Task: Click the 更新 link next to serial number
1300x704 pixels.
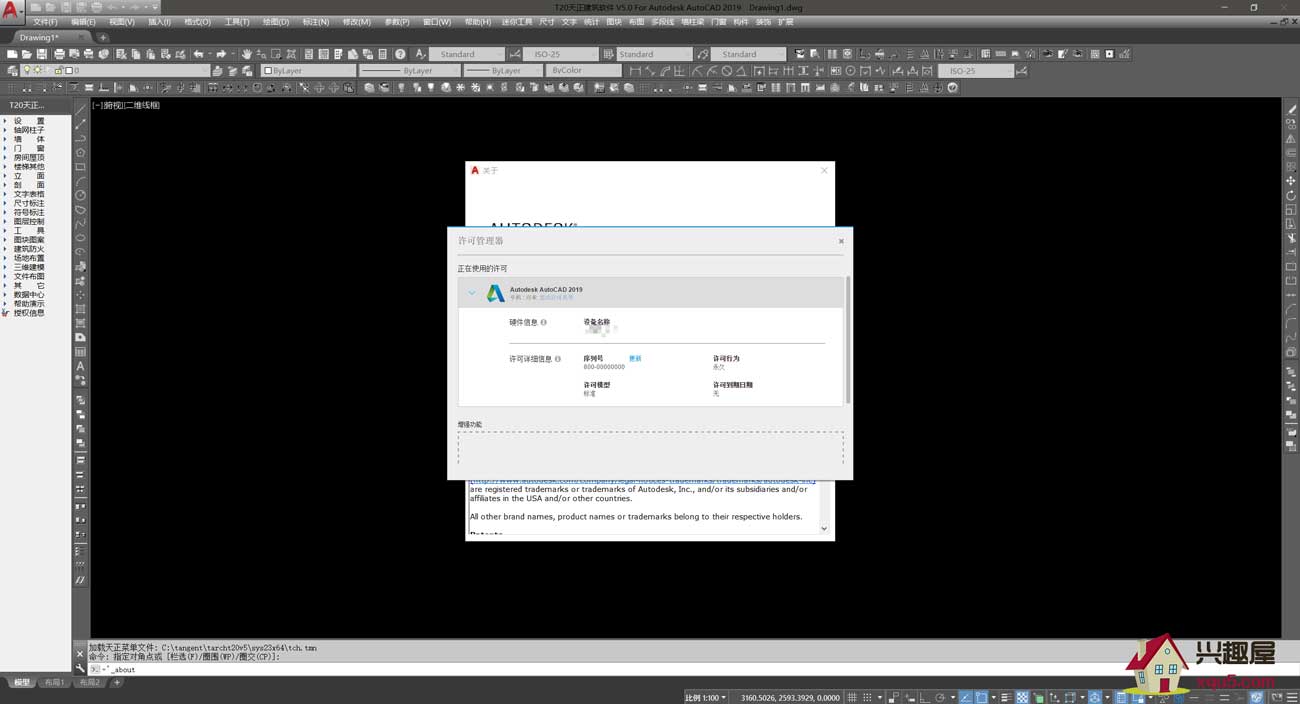Action: (635, 358)
